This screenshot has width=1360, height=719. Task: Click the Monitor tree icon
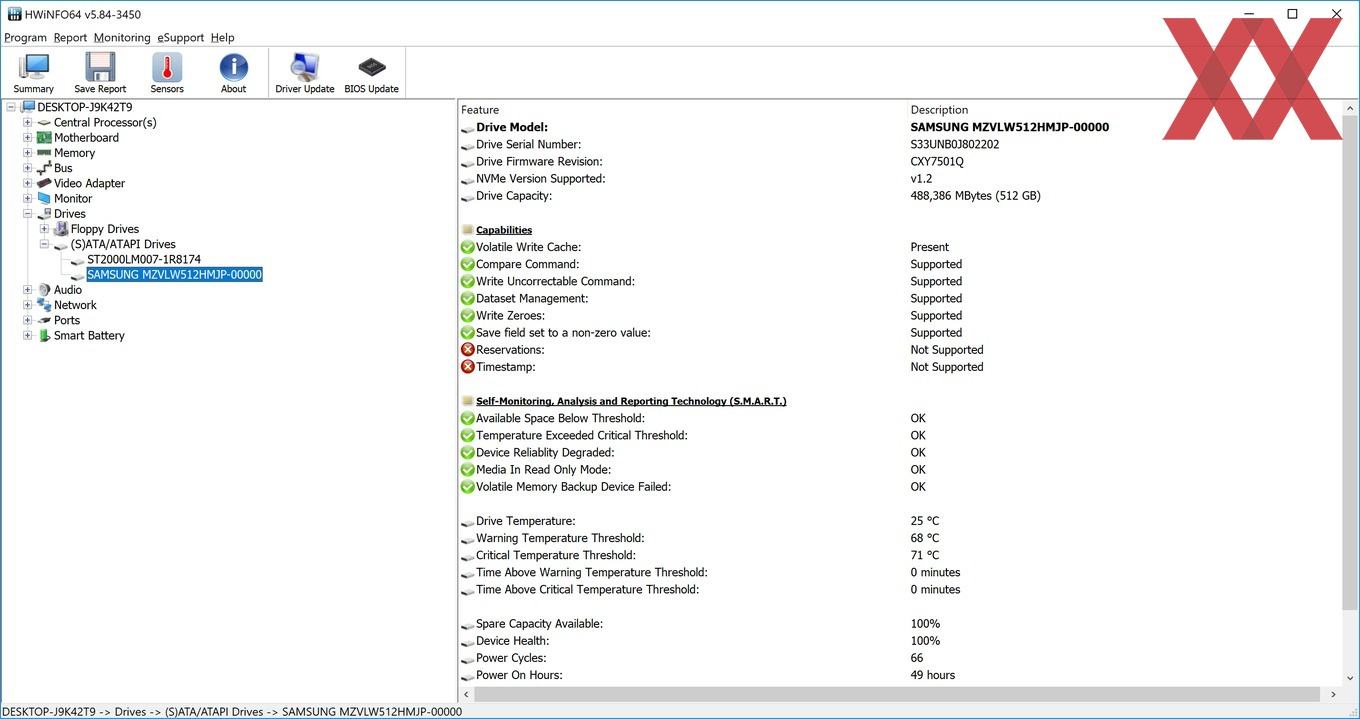point(44,198)
